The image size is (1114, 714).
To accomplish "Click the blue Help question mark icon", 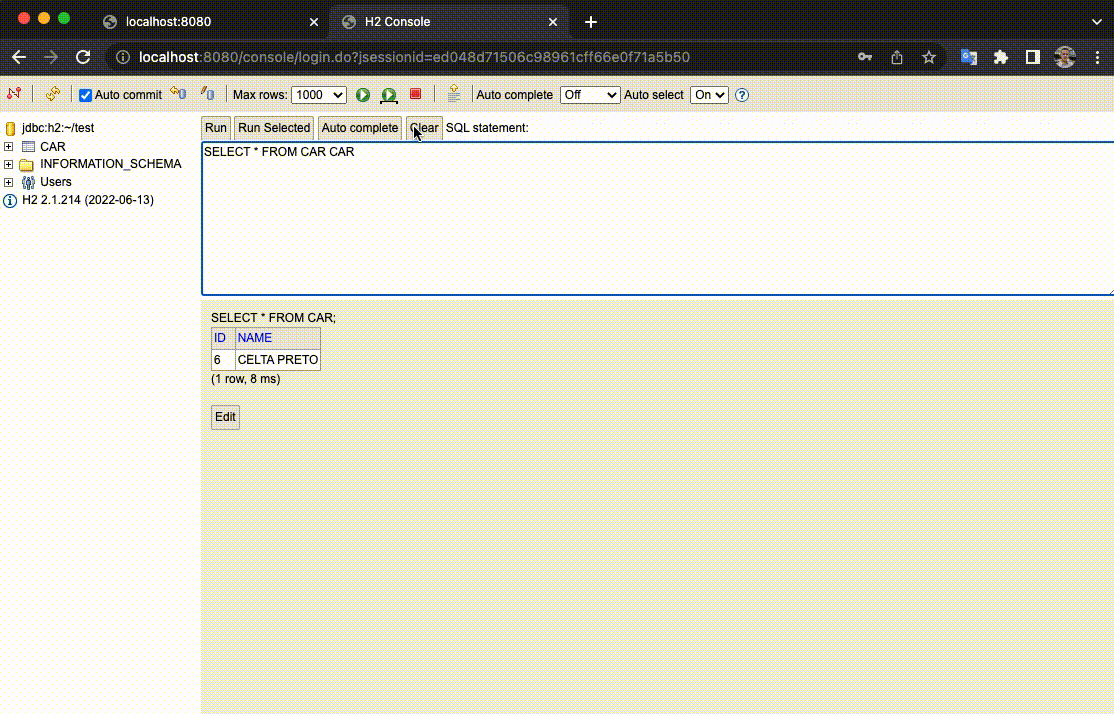I will click(x=742, y=95).
